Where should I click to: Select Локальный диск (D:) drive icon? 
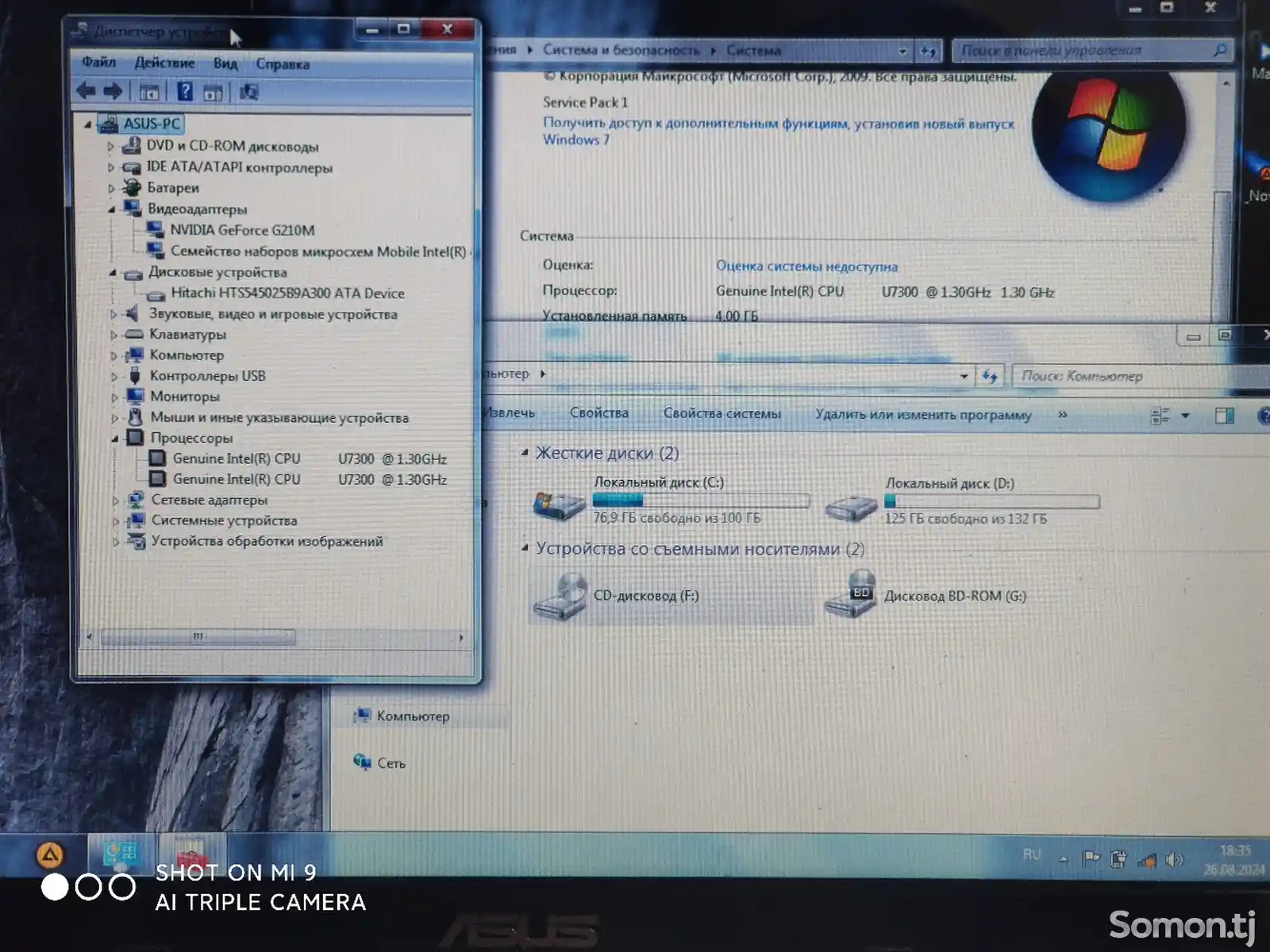[850, 506]
